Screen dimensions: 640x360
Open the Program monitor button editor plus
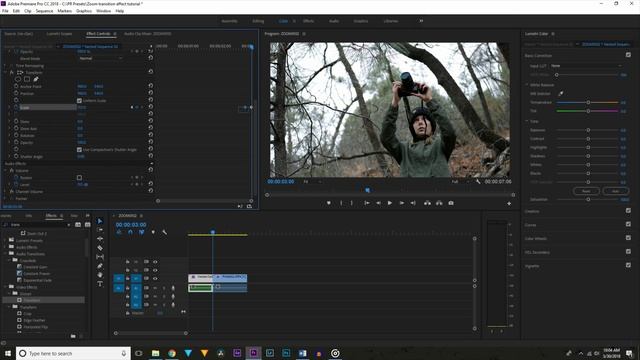click(x=509, y=203)
